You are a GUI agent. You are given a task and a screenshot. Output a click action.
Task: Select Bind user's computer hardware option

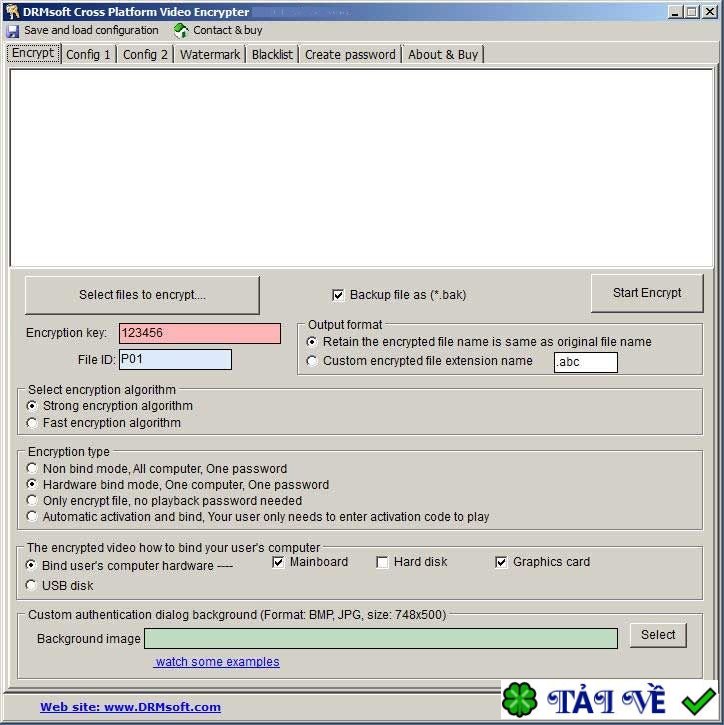[31, 565]
